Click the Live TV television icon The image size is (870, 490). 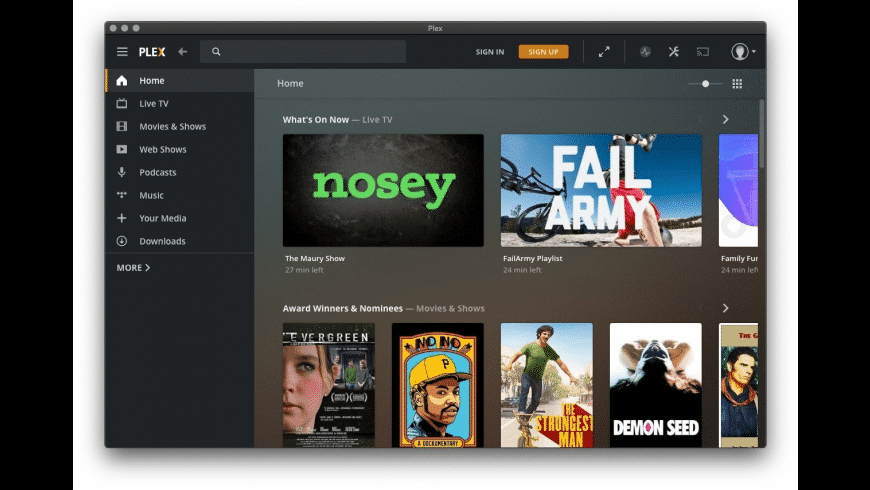click(122, 103)
